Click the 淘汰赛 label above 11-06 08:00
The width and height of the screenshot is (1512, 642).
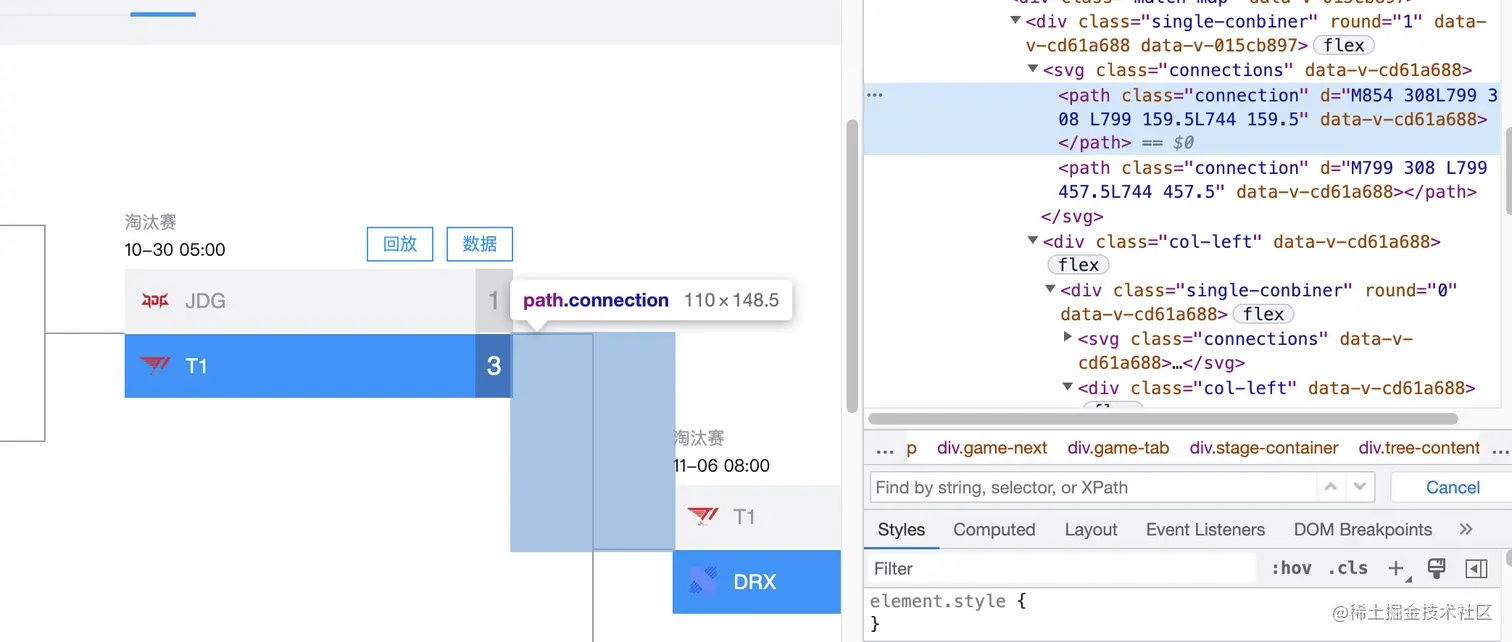coord(699,438)
